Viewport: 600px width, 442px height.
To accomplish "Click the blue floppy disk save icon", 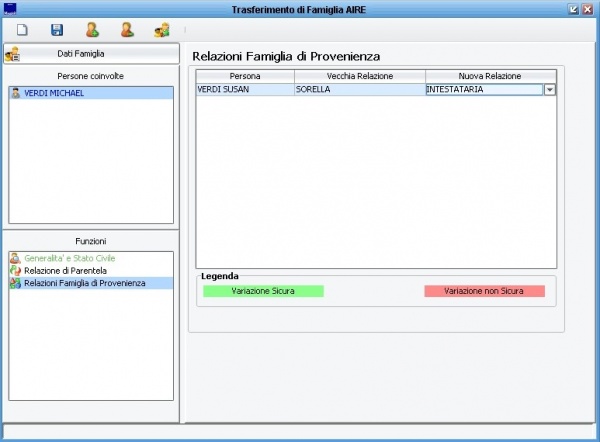I will coord(57,30).
